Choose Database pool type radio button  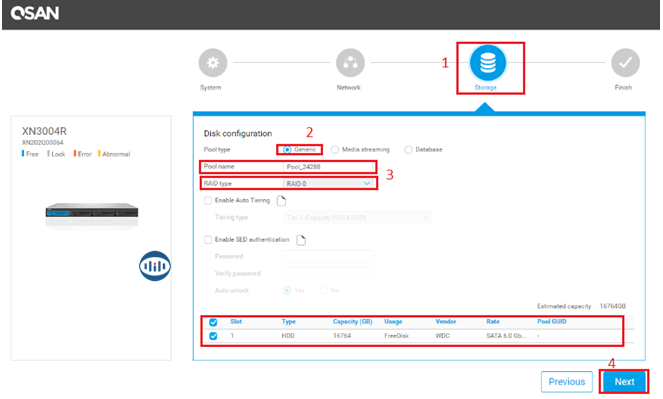click(x=408, y=150)
